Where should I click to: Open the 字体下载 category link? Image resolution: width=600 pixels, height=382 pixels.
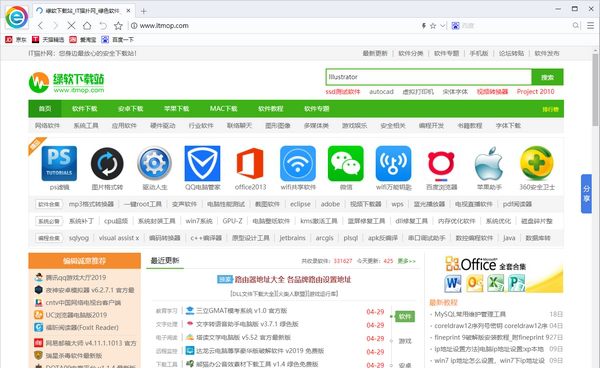click(508, 126)
